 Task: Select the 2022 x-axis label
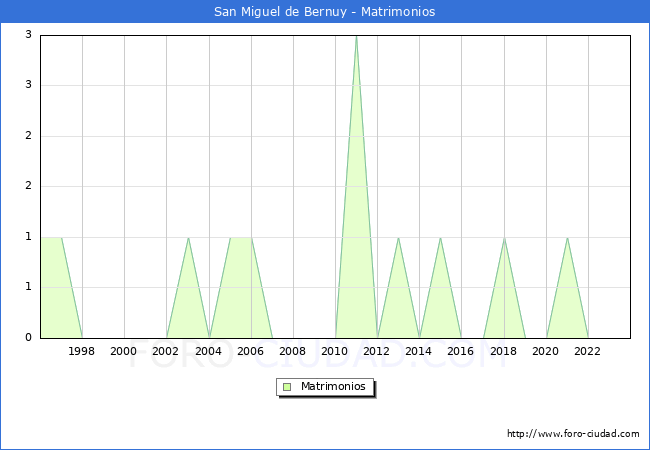(587, 351)
